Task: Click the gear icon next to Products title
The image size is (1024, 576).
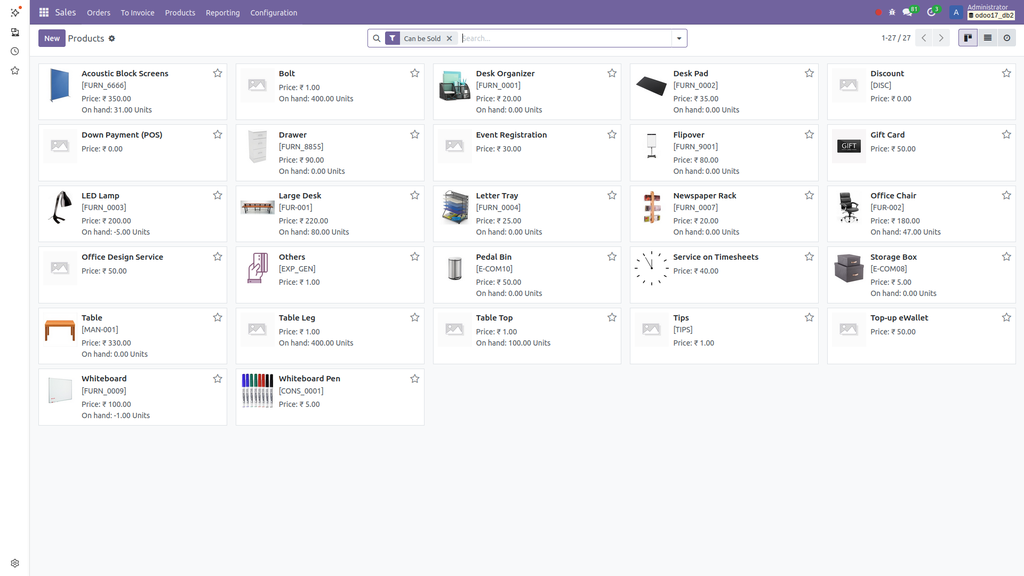Action: pyautogui.click(x=112, y=39)
